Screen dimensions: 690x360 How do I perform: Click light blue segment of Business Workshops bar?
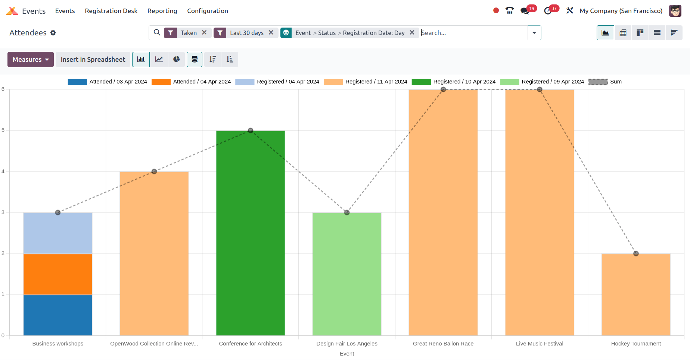click(58, 233)
